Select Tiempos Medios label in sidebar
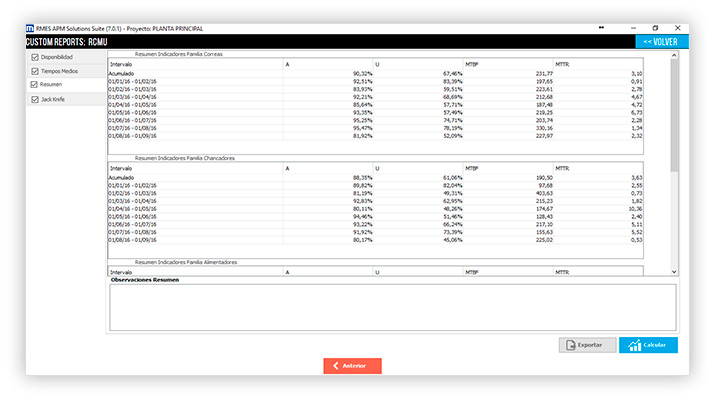The image size is (716, 399). (x=59, y=71)
